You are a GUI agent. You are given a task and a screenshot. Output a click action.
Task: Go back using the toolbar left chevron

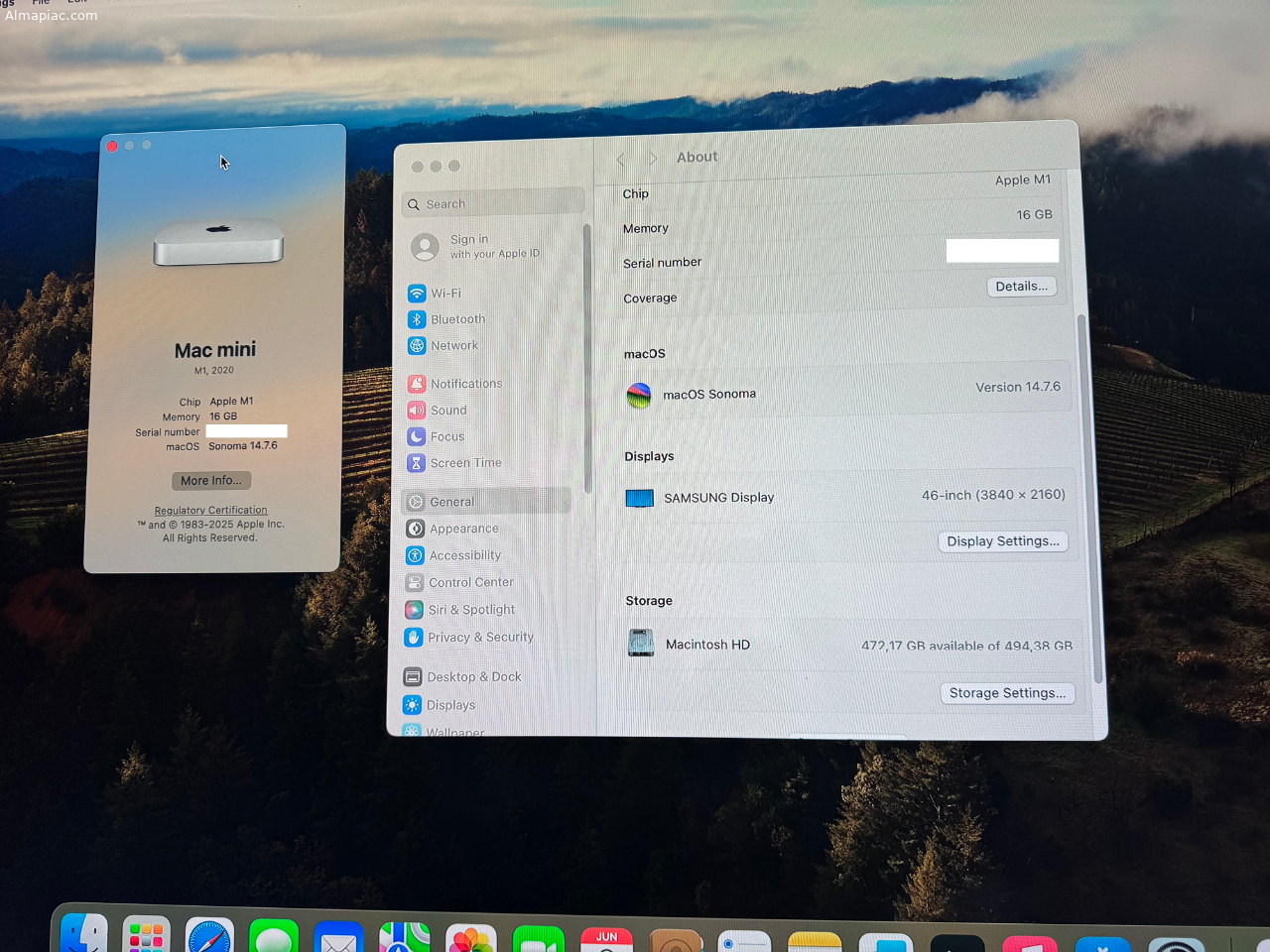click(621, 160)
